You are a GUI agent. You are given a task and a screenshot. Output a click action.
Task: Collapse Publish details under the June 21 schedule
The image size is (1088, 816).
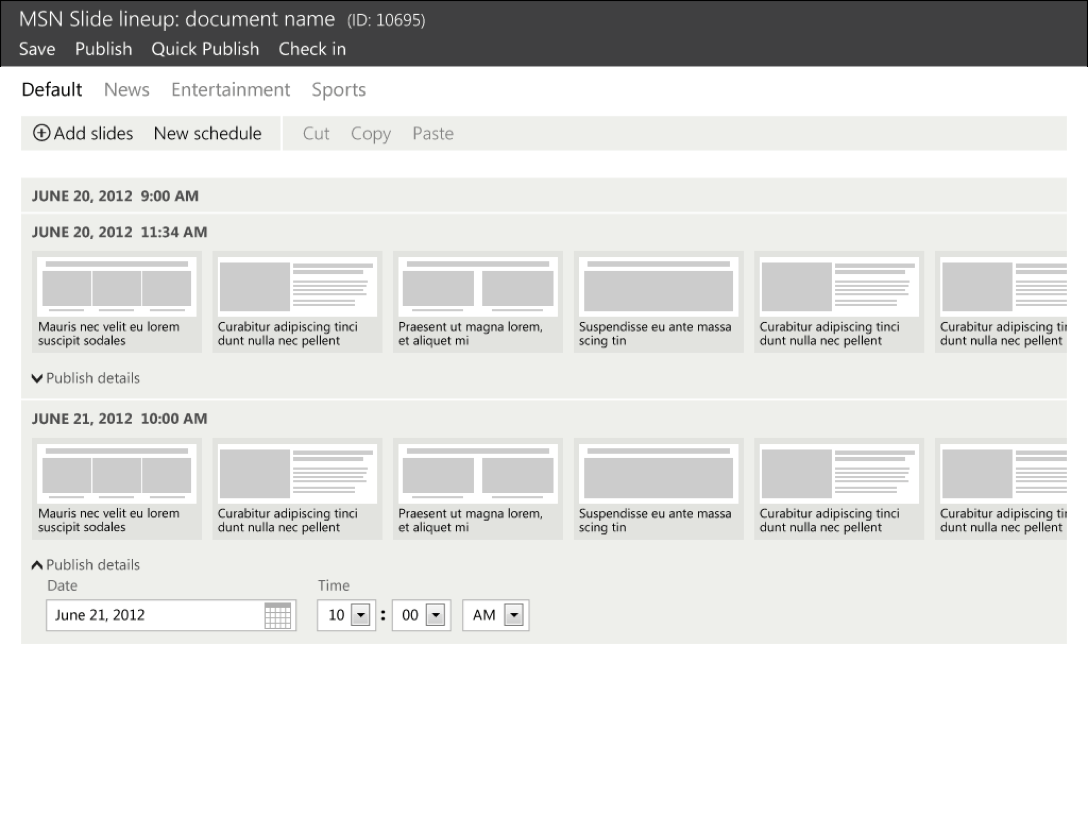pyautogui.click(x=86, y=565)
